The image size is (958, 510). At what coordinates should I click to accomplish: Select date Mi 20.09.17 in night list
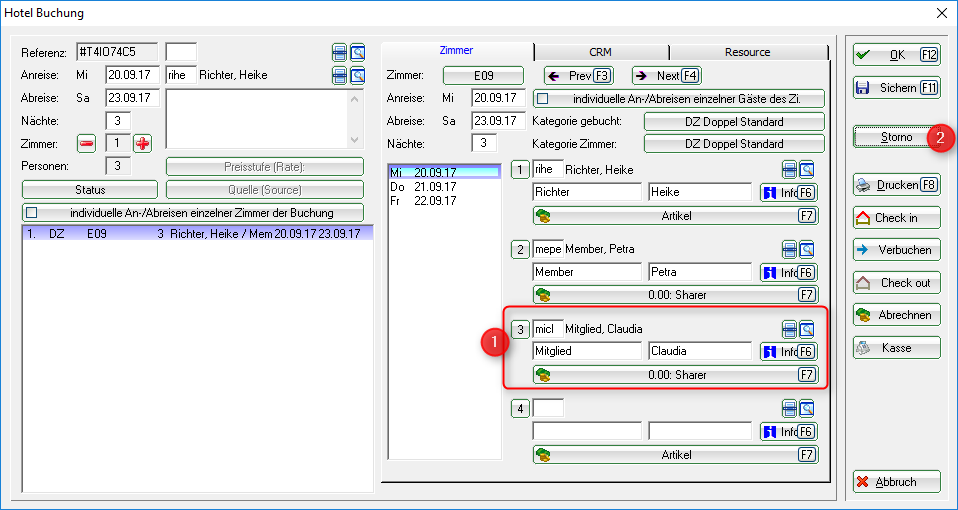444,173
